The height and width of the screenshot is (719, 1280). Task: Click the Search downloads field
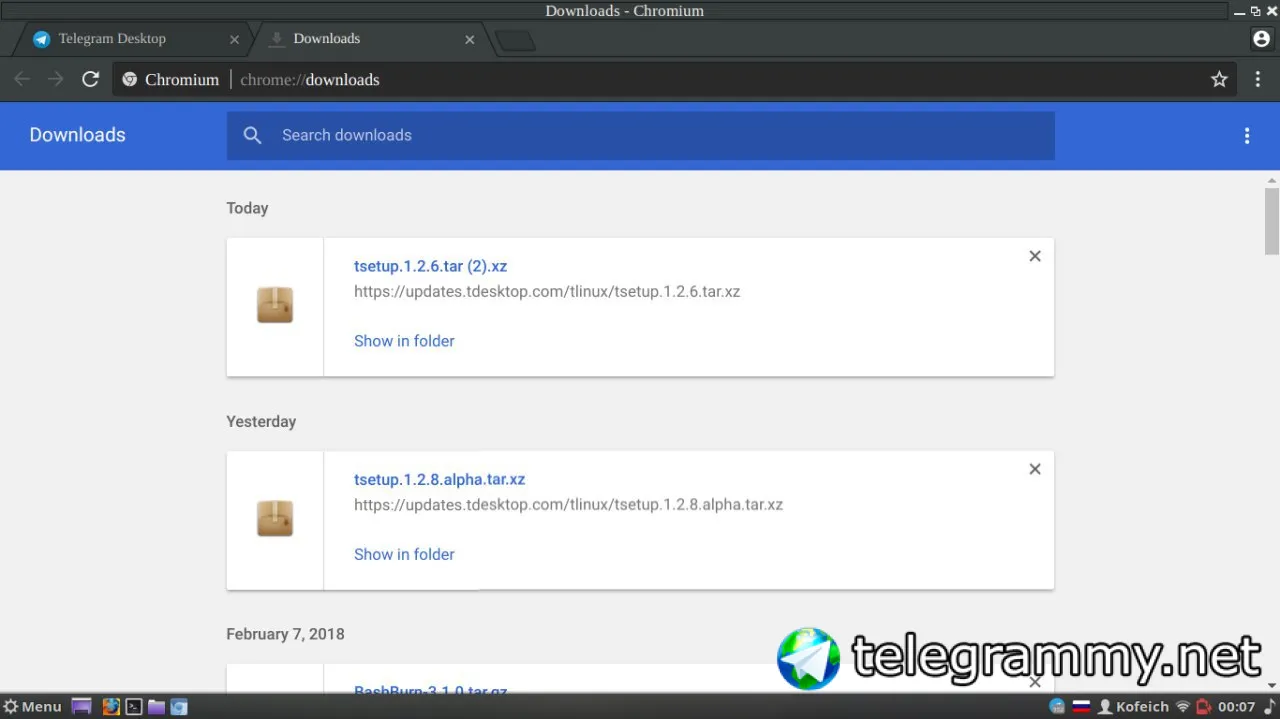pos(640,135)
